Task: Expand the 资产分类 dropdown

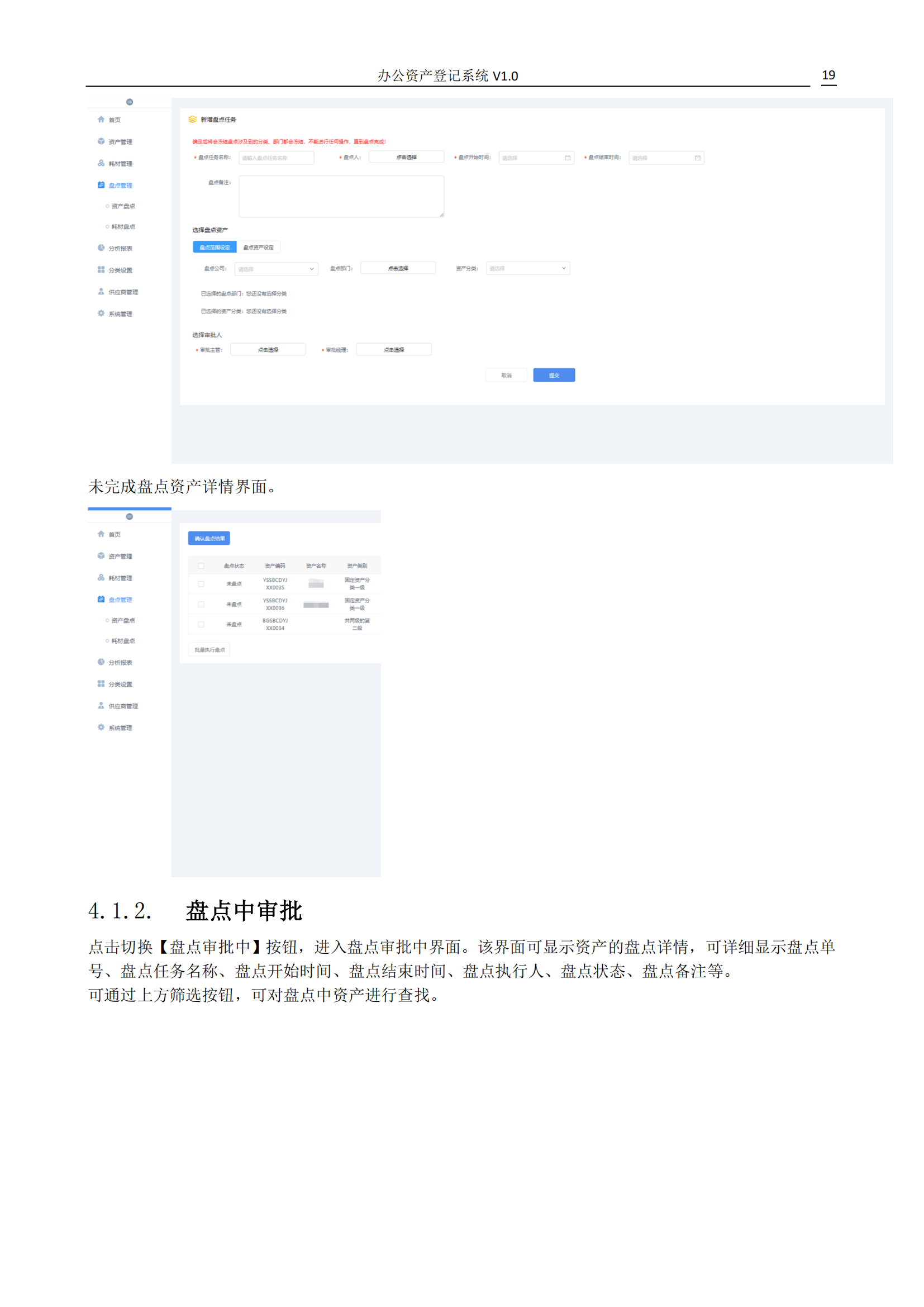Action: click(527, 269)
